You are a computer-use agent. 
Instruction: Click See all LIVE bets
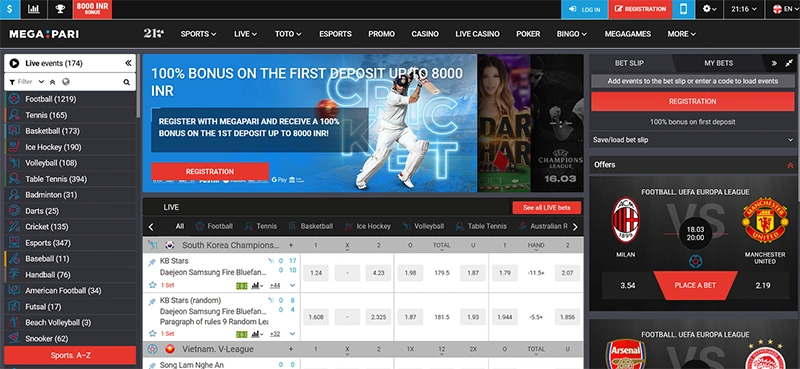pyautogui.click(x=546, y=208)
